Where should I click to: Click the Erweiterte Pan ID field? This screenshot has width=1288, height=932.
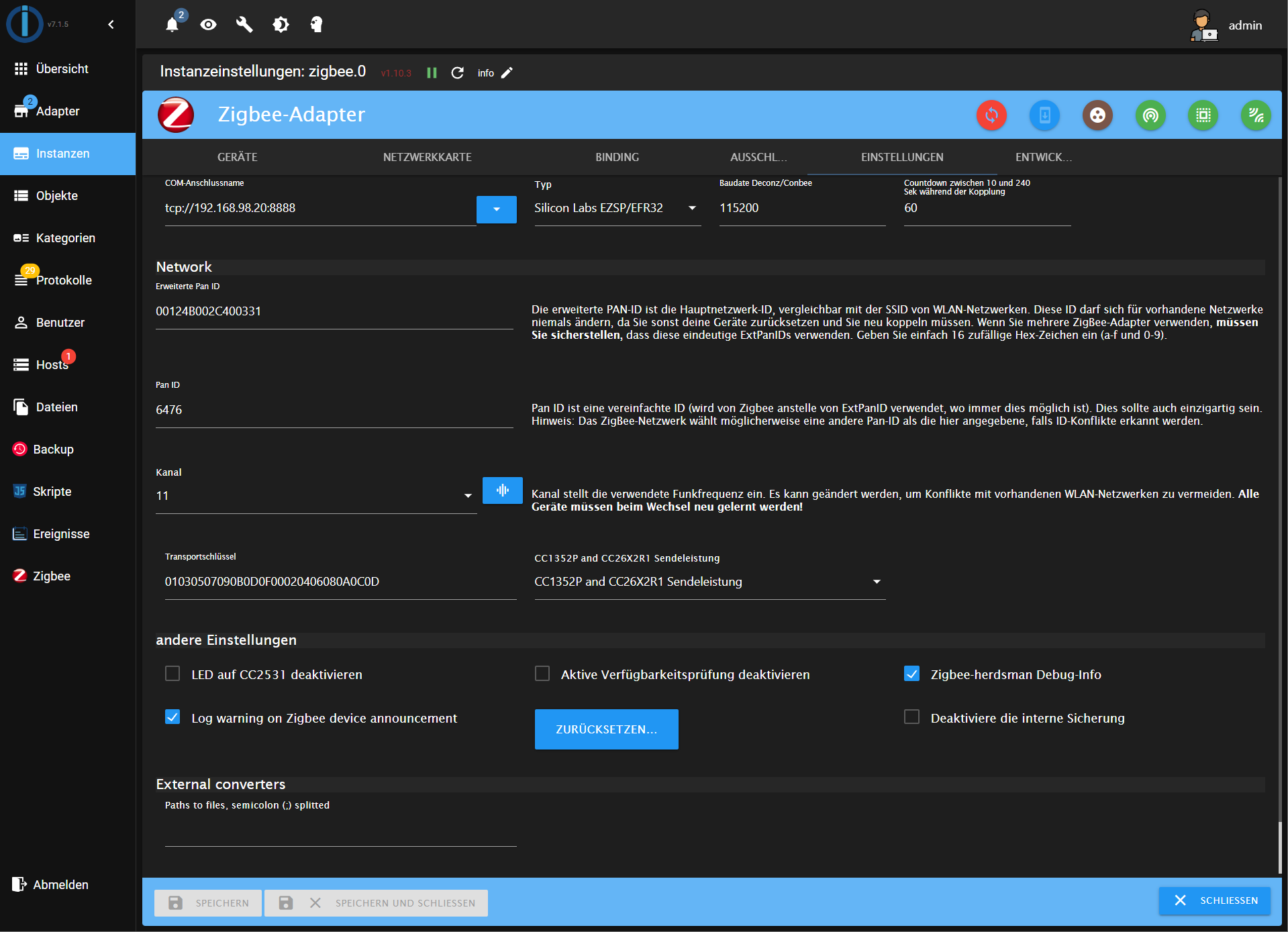334,311
